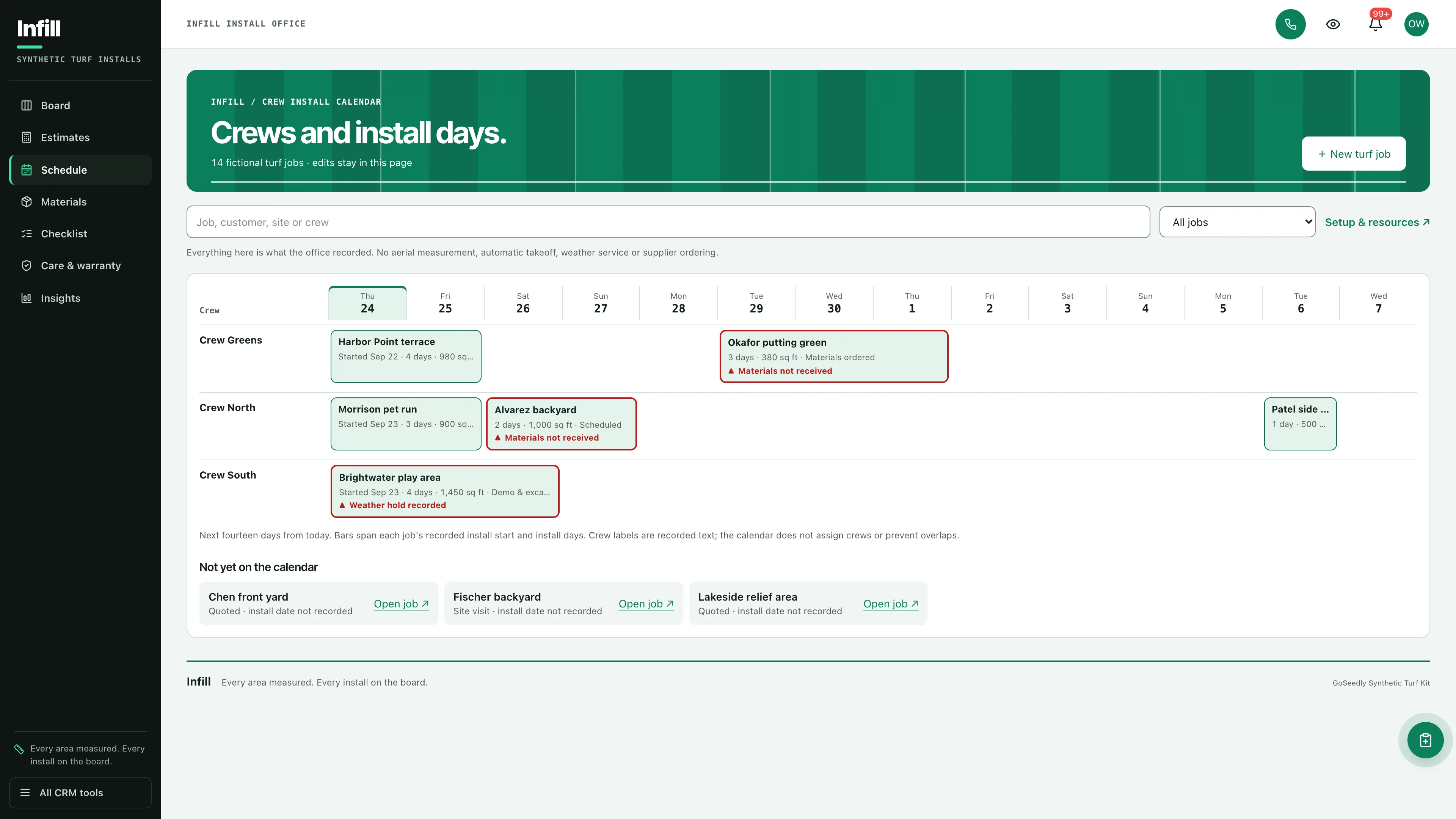This screenshot has height=819, width=1456.
Task: Open the Harbor Point terrace job card
Action: (x=406, y=356)
